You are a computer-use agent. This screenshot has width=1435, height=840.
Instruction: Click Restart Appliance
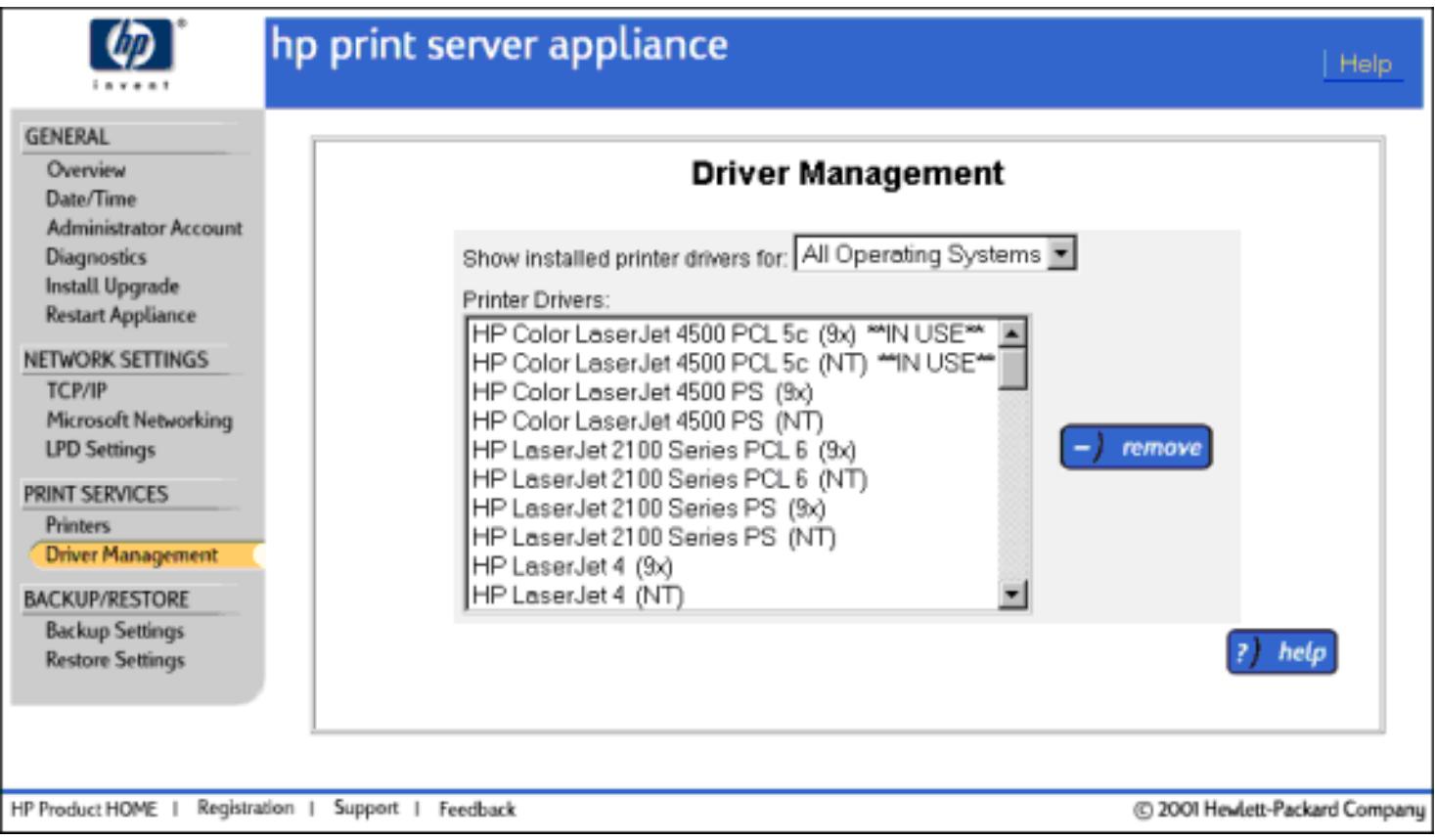pos(120,315)
